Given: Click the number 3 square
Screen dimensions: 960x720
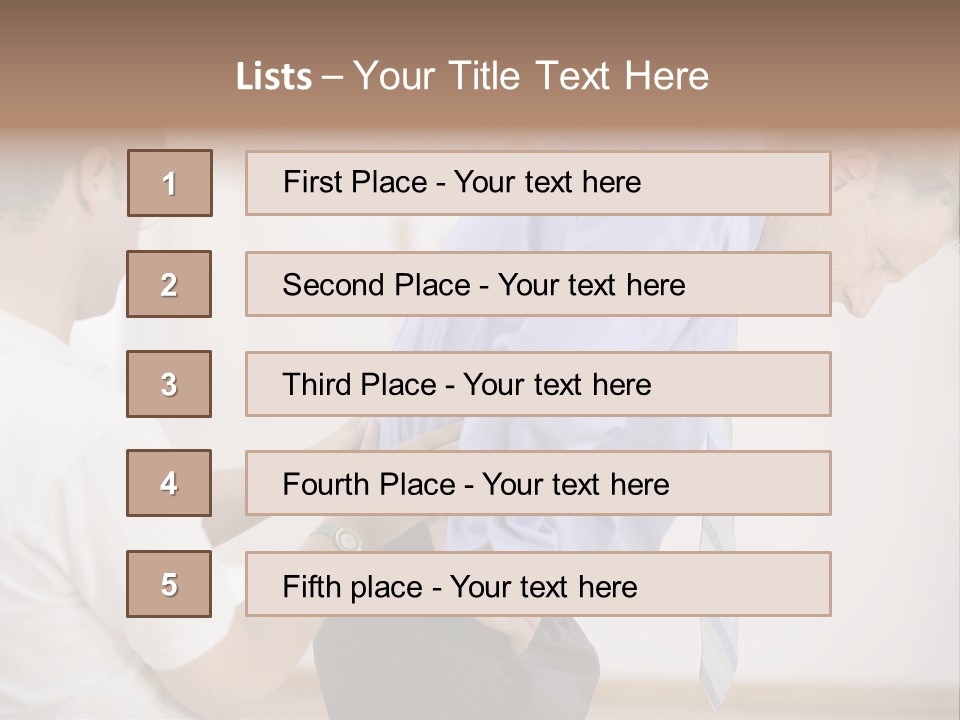Looking at the screenshot, I should pyautogui.click(x=169, y=384).
